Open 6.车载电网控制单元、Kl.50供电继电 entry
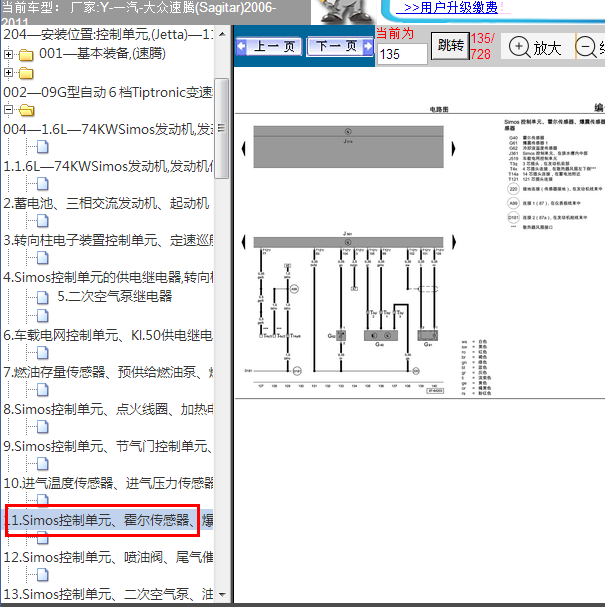 pos(108,335)
